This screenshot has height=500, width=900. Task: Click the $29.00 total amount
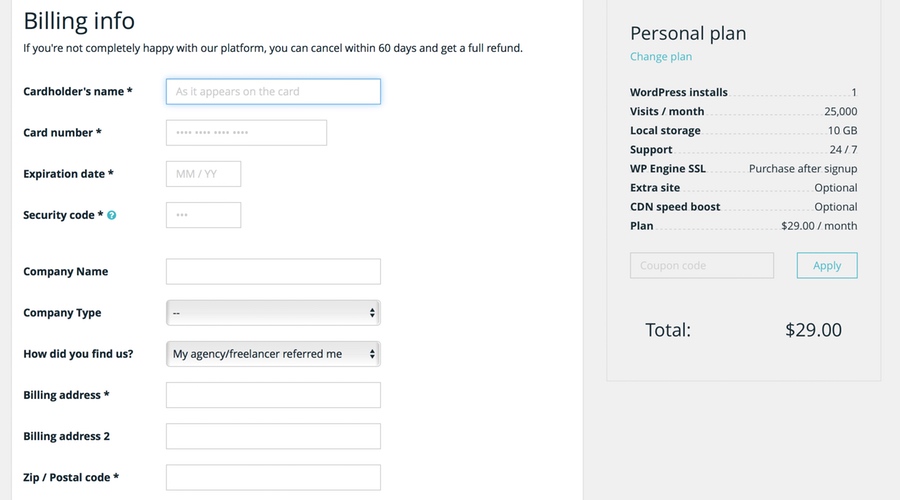[813, 330]
